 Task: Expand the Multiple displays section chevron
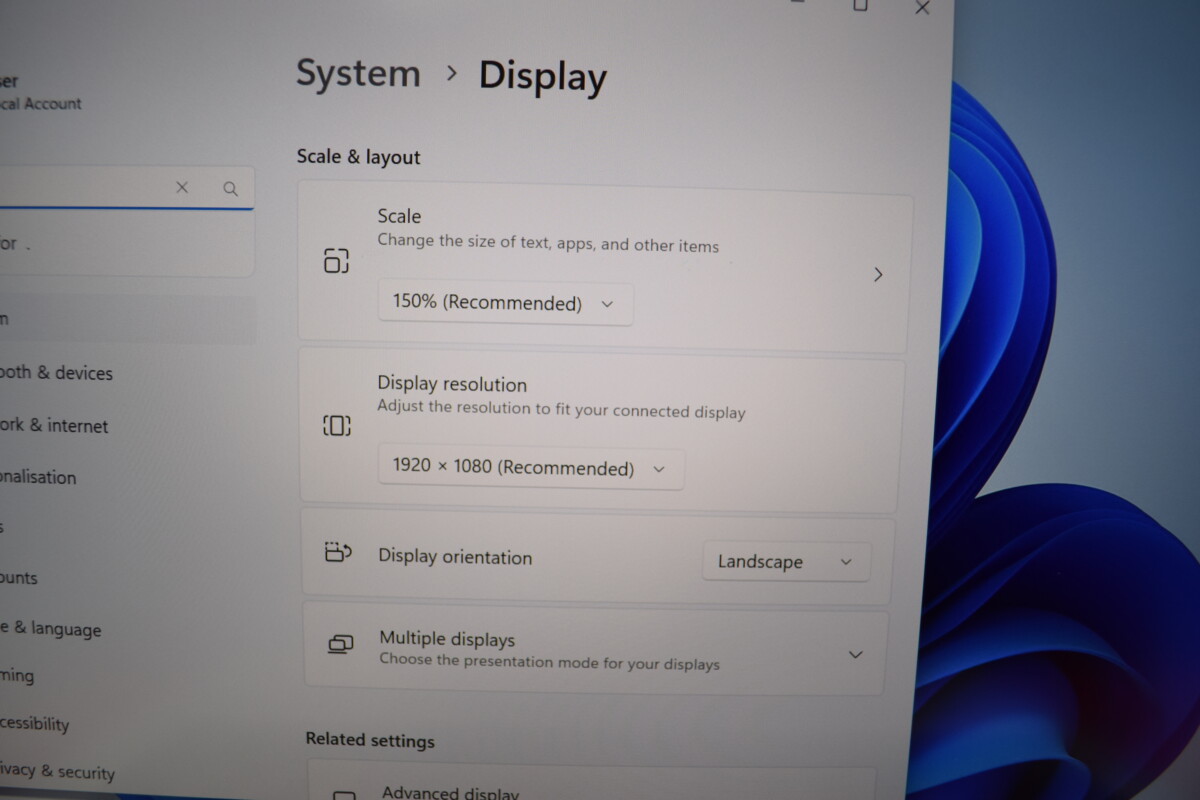coord(855,655)
